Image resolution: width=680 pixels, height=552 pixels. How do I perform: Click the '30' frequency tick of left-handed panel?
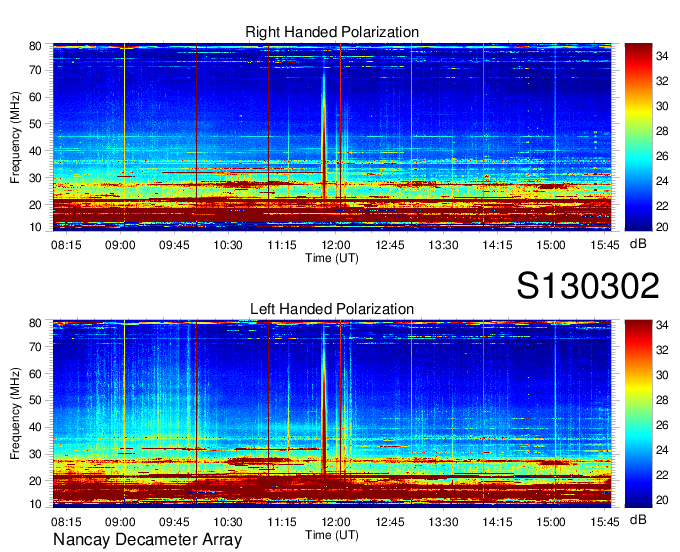(35, 454)
